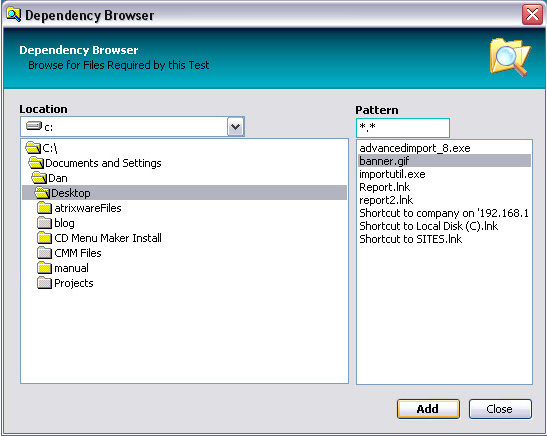Click into the Pattern input field
547x436 pixels.
(403, 128)
